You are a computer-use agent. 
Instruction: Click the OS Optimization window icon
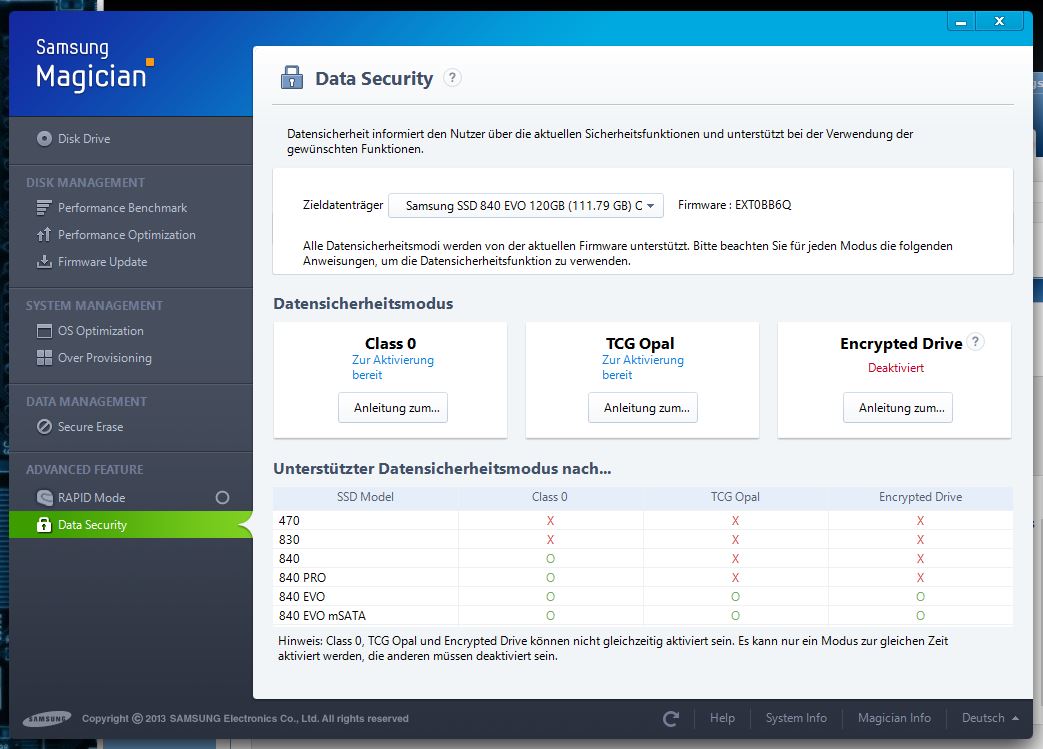[x=44, y=331]
